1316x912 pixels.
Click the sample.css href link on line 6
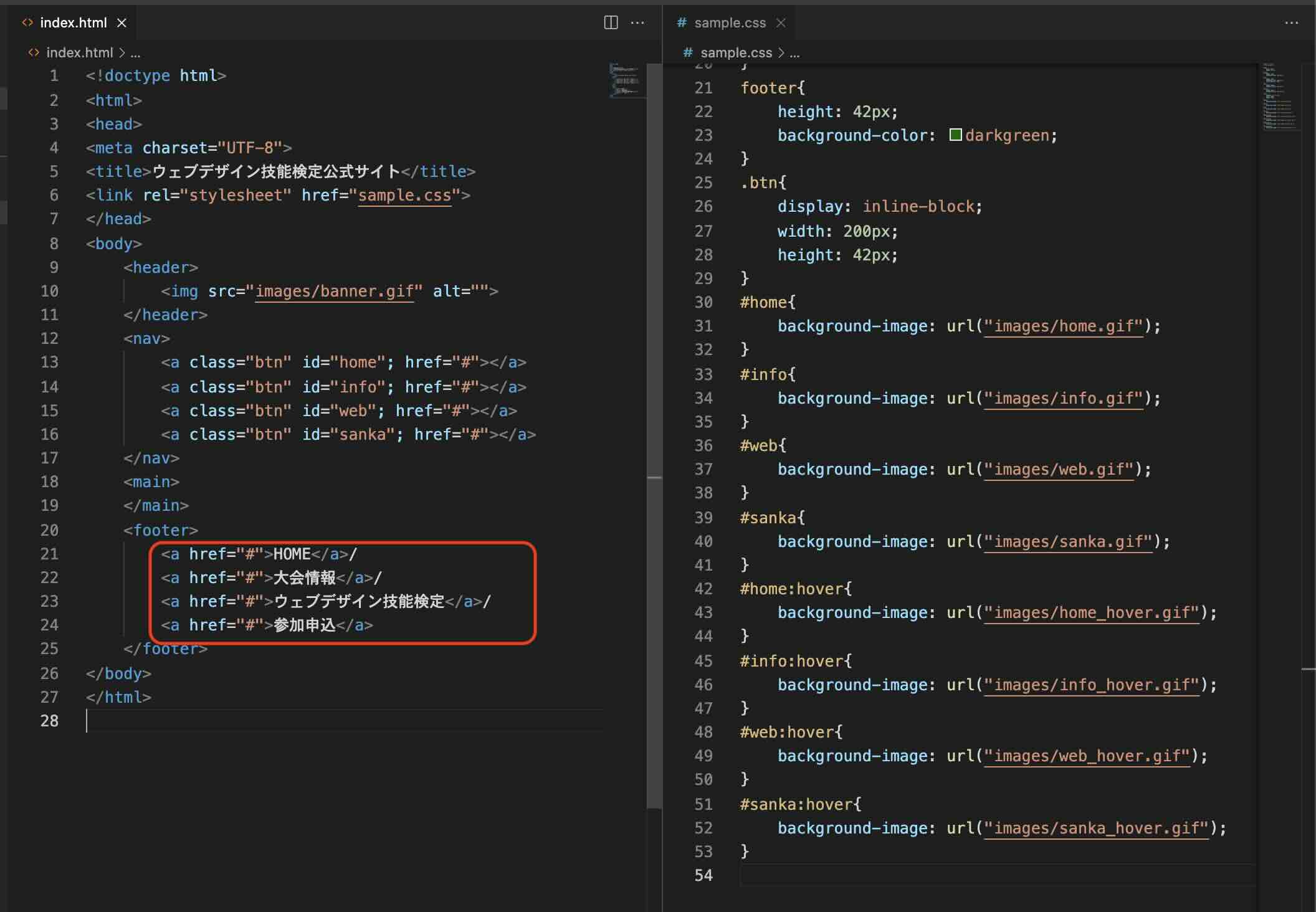404,196
